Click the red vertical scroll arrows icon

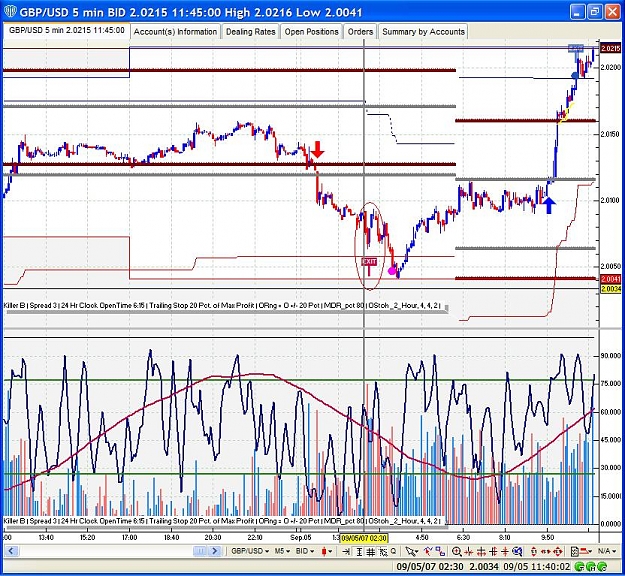[x=534, y=551]
